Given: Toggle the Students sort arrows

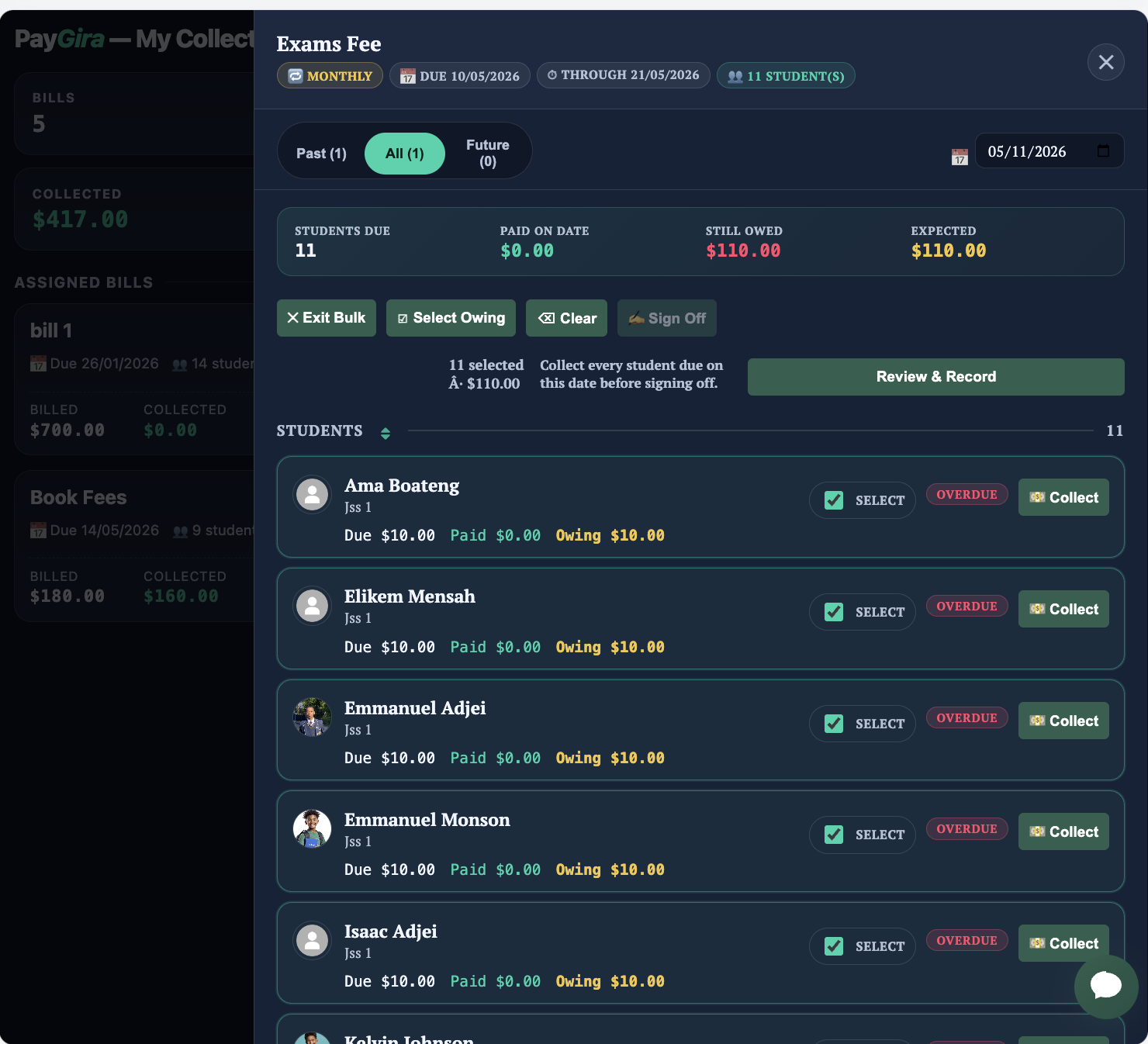Looking at the screenshot, I should click(x=386, y=433).
